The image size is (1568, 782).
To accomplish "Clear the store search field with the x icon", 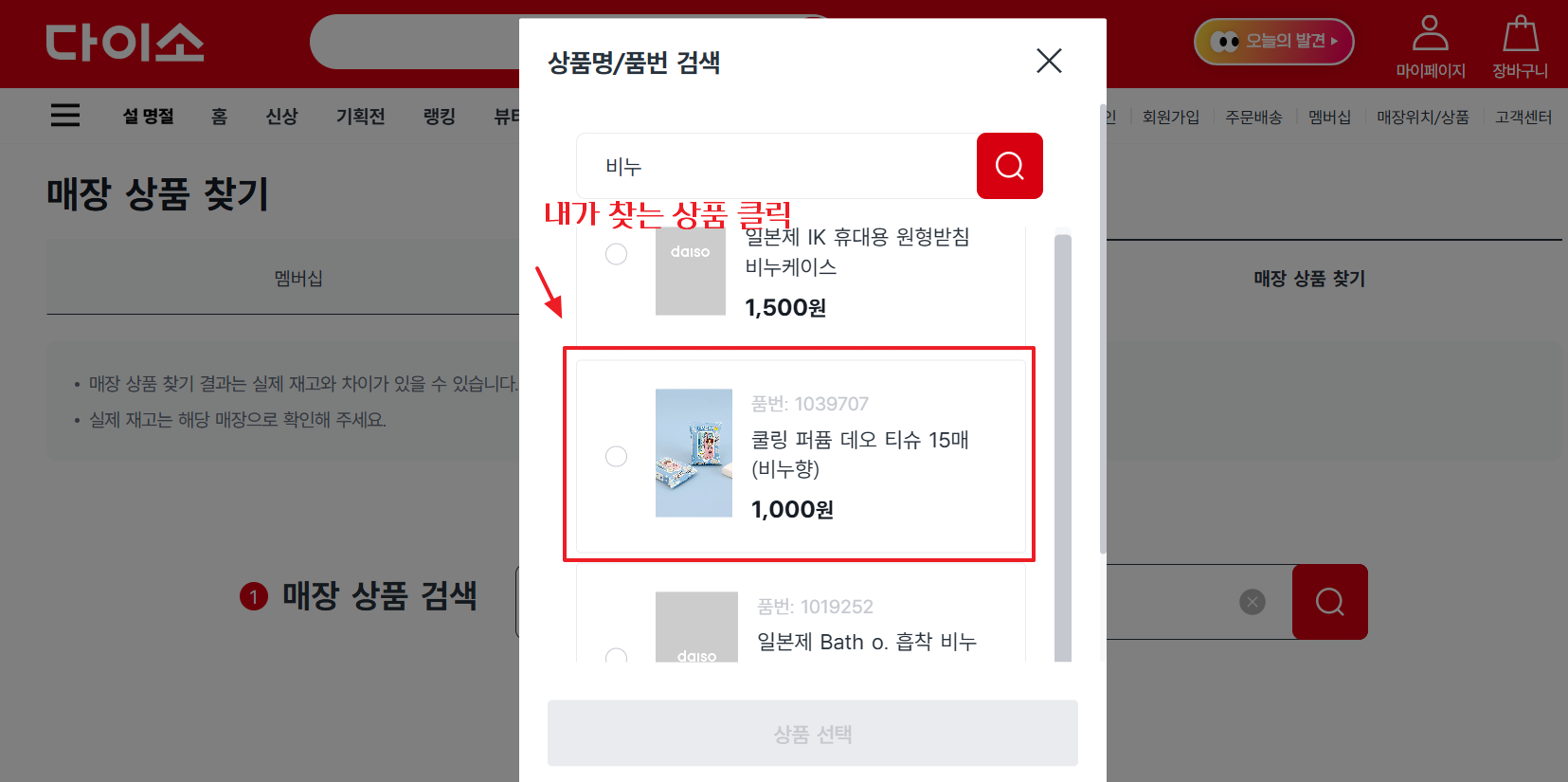I will coord(1253,602).
